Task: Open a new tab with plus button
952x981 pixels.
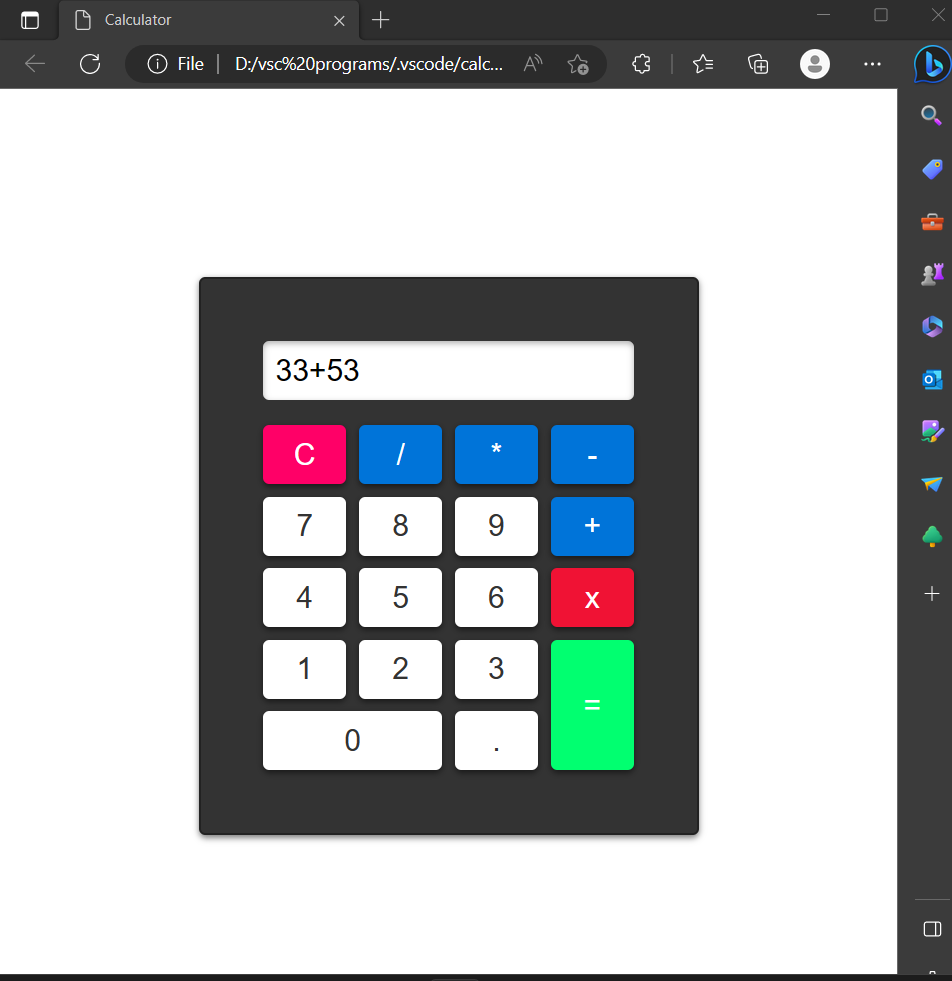Action: [380, 20]
